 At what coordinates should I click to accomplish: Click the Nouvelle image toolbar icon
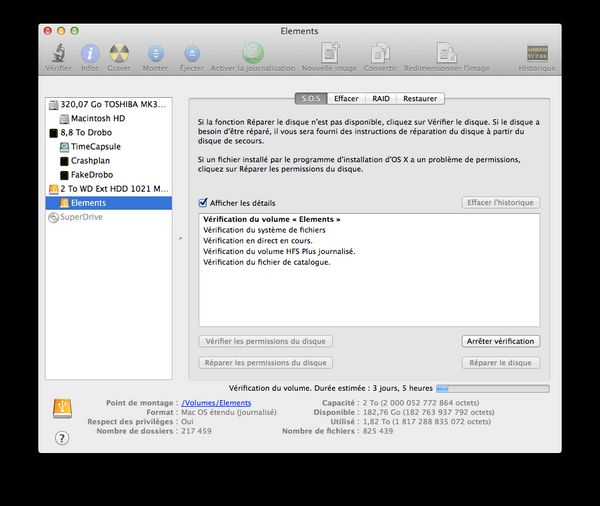click(x=330, y=53)
